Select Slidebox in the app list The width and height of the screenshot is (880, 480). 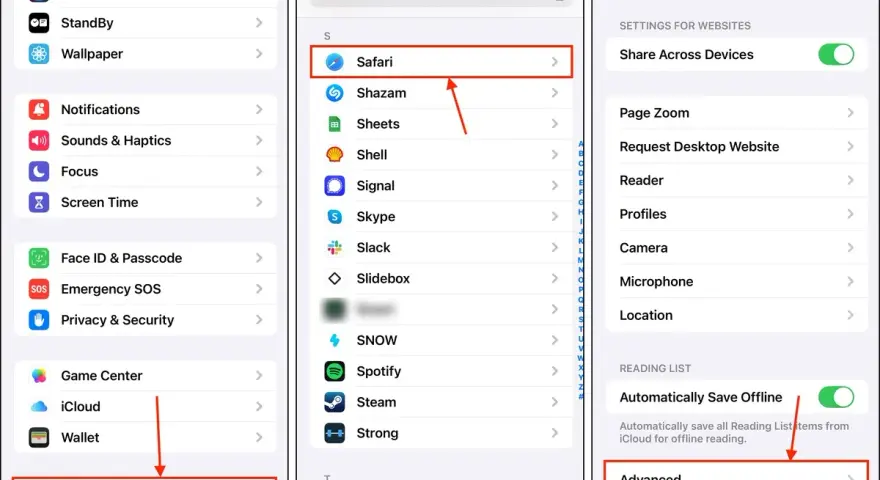[441, 278]
